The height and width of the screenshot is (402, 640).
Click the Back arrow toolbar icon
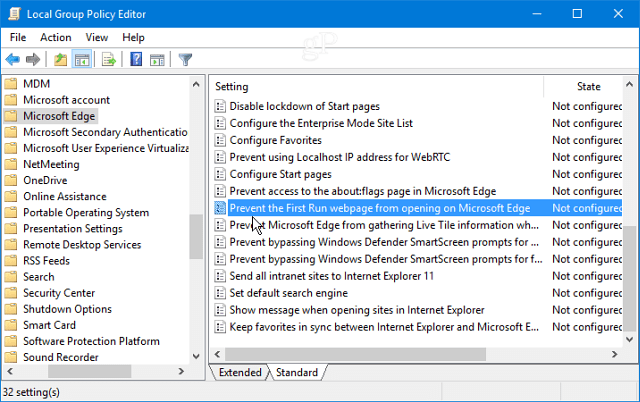click(x=13, y=60)
